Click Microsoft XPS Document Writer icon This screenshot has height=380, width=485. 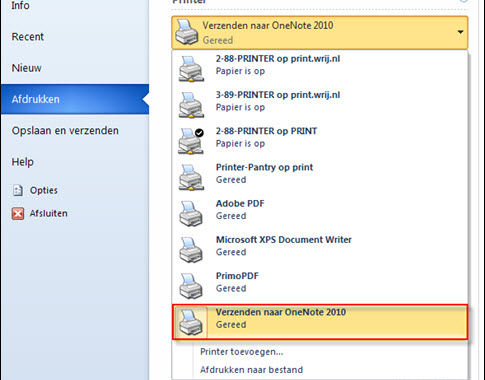tap(191, 250)
